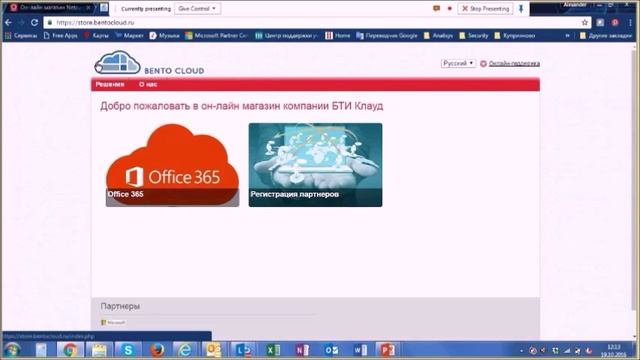This screenshot has height=360, width=640.
Task: Open the Security bookmark folder
Action: pyautogui.click(x=474, y=36)
